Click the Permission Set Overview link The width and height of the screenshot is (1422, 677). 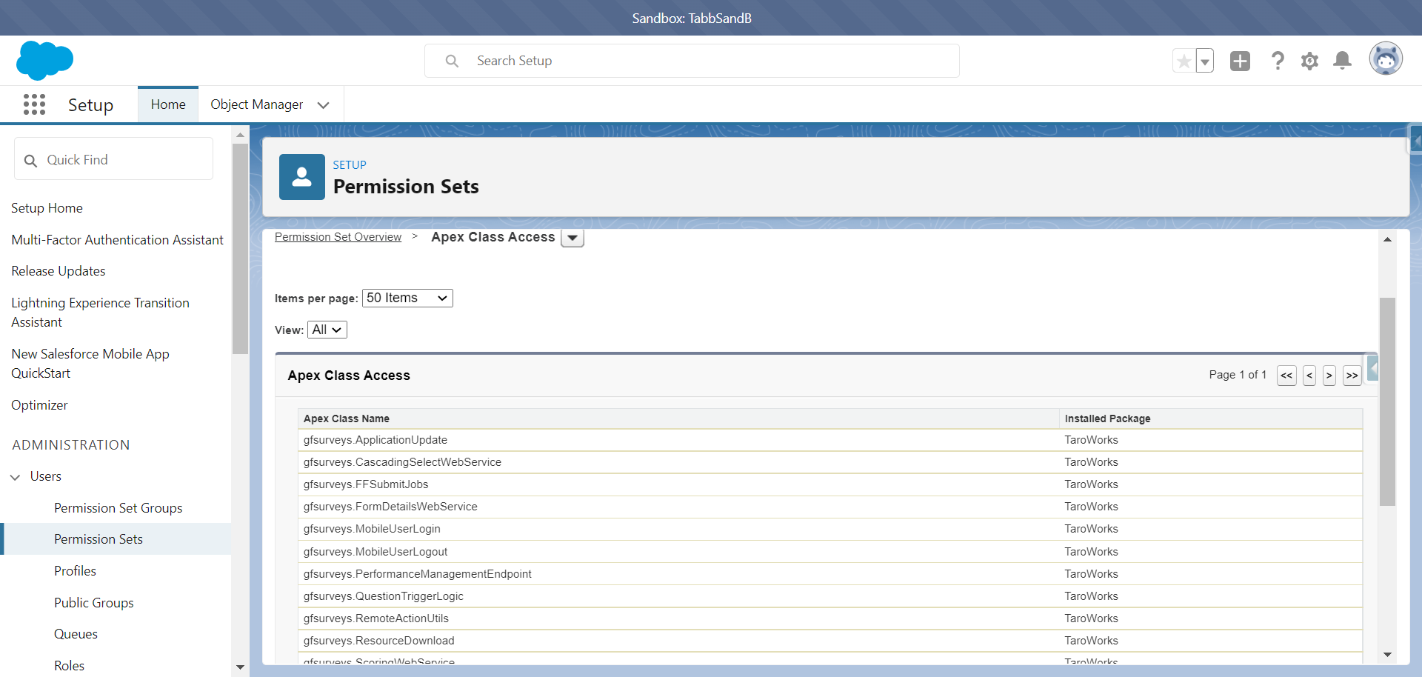click(x=338, y=237)
